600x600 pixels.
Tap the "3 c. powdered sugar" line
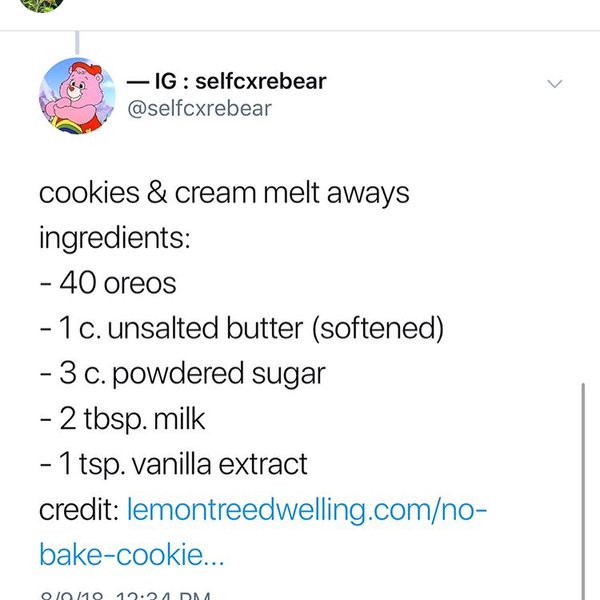[x=182, y=374]
